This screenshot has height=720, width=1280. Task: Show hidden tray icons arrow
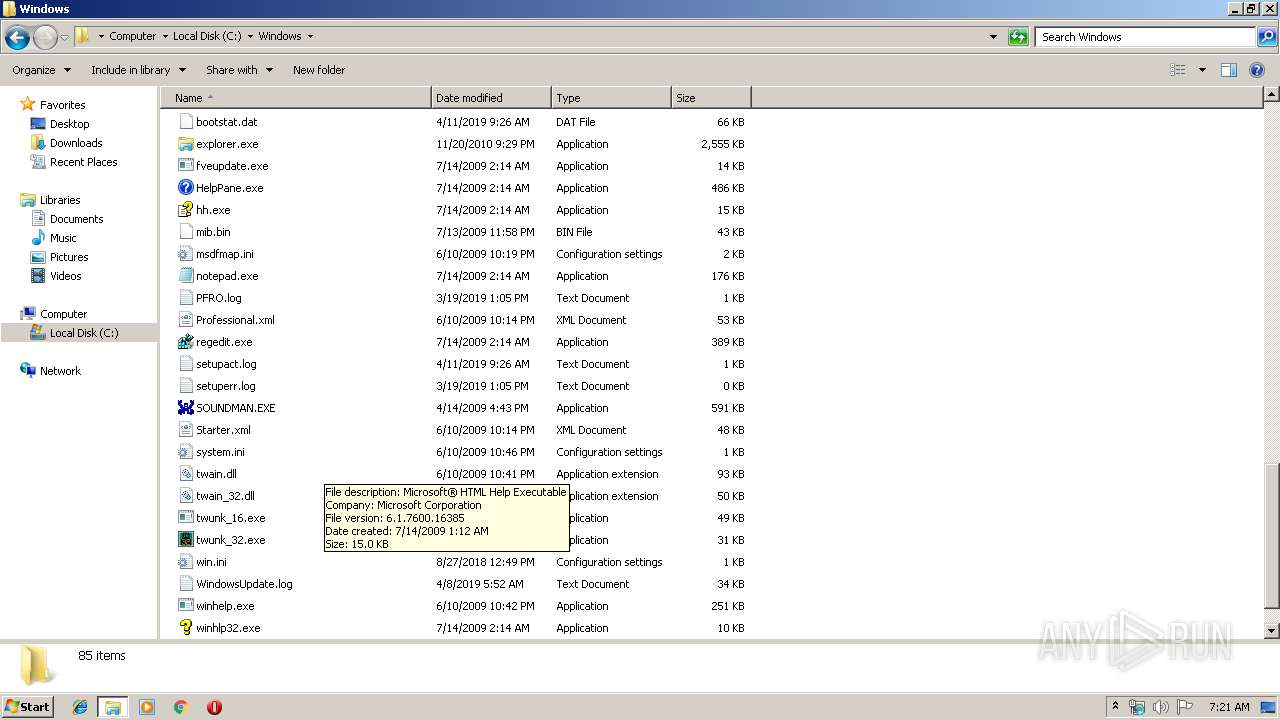point(1115,707)
